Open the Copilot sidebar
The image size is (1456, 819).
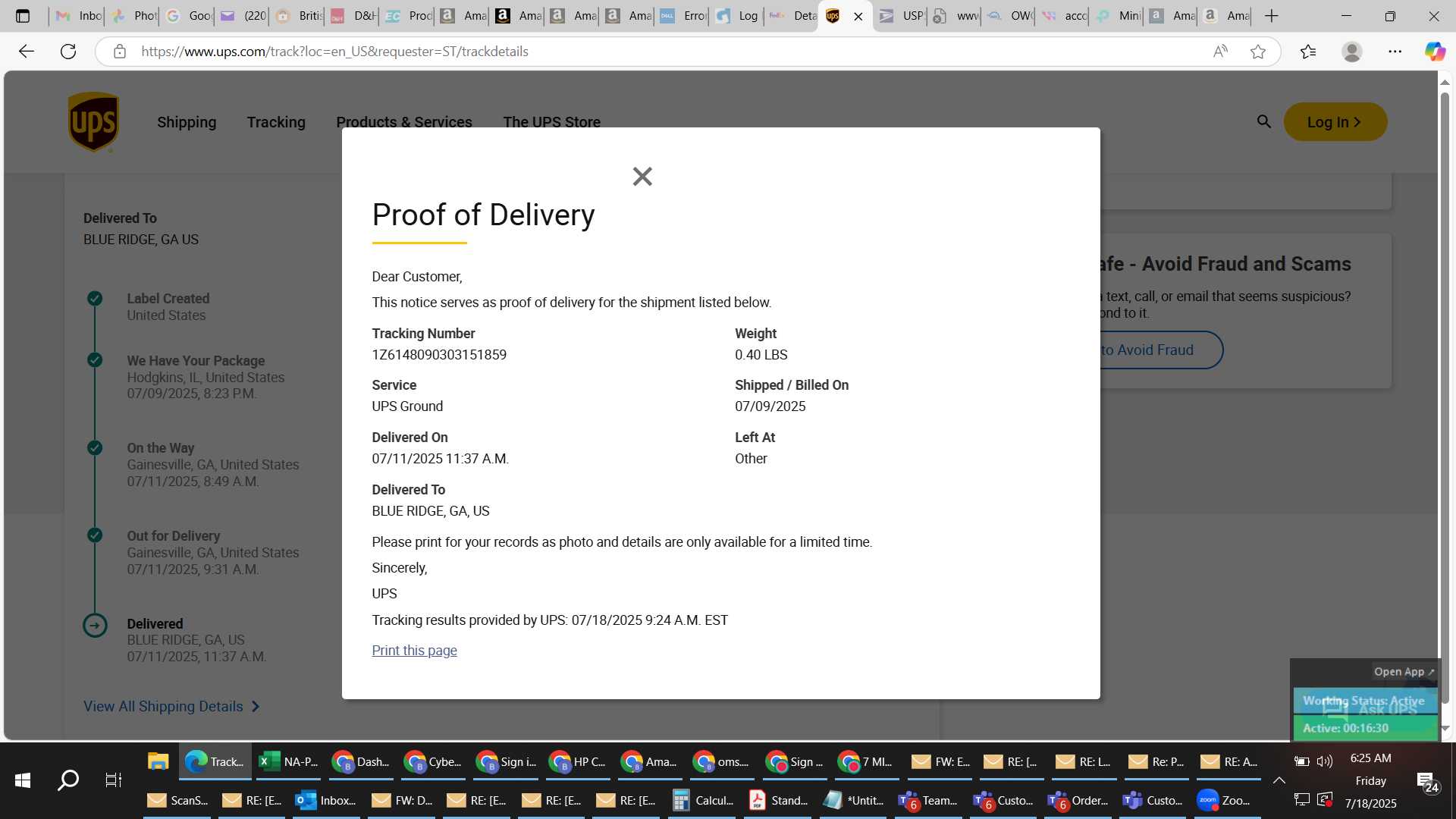point(1435,52)
